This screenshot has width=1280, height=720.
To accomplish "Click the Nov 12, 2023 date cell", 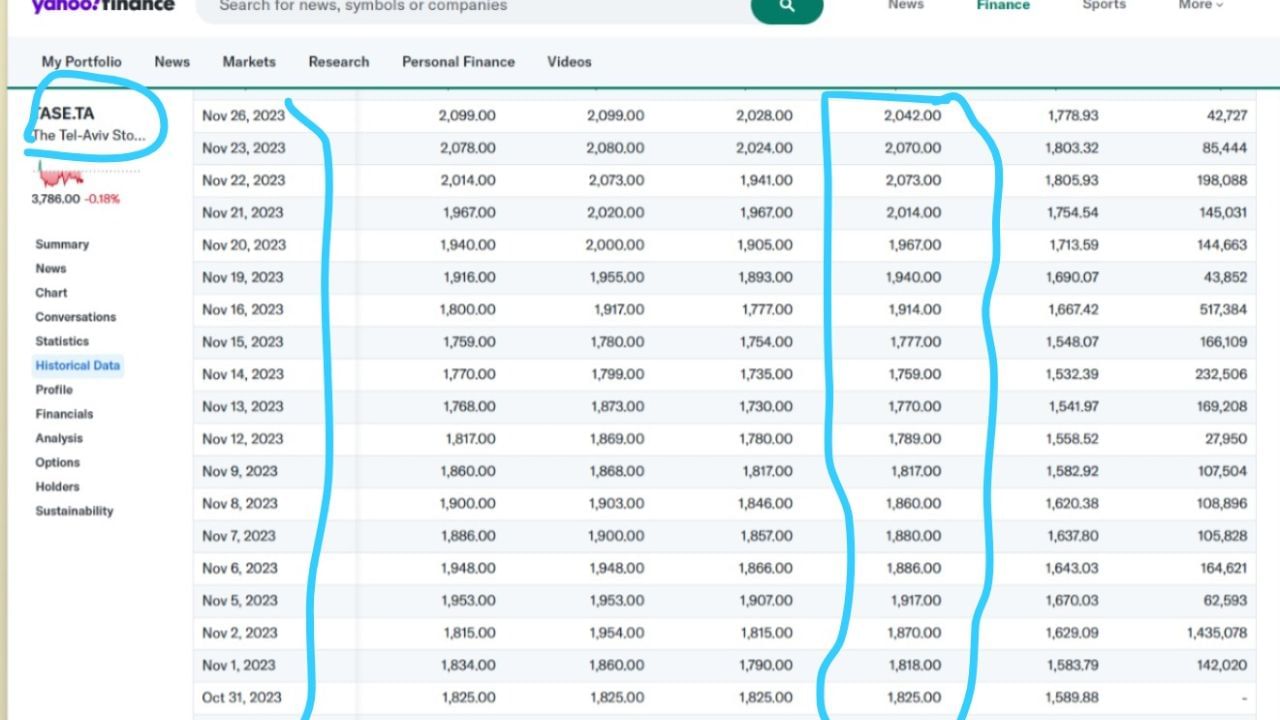I will 242,439.
